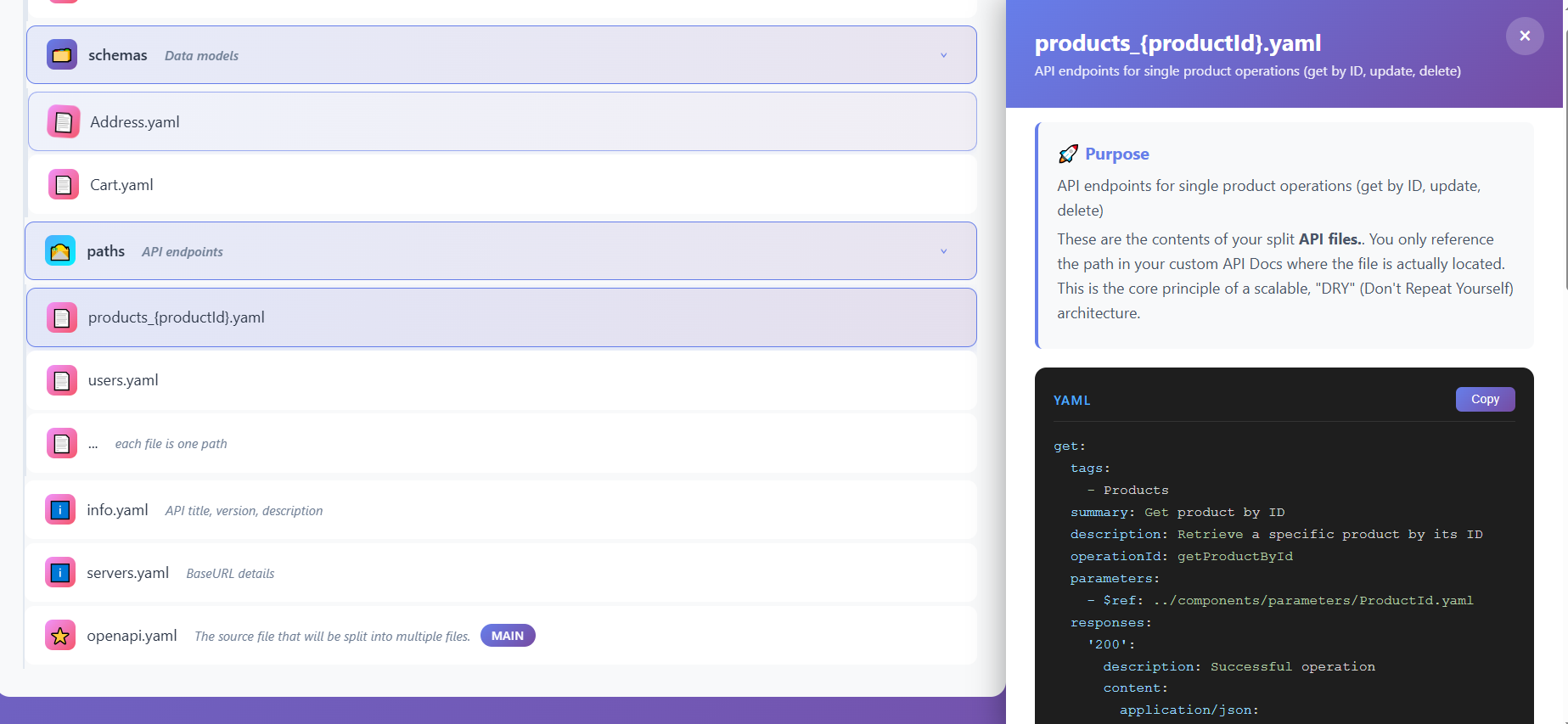Click the MAIN badge on openapi.yaml
Viewport: 1568px width, 724px height.
(507, 636)
